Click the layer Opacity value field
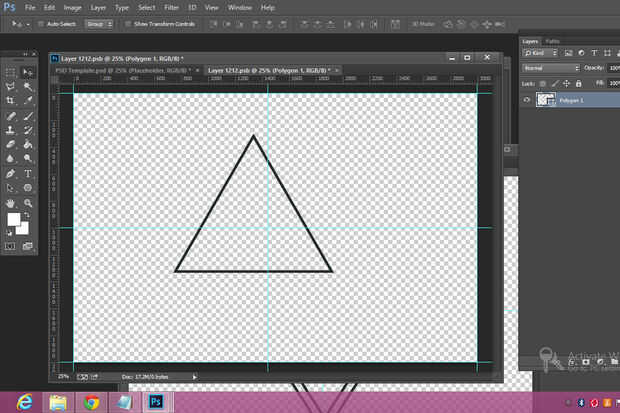 click(x=614, y=68)
